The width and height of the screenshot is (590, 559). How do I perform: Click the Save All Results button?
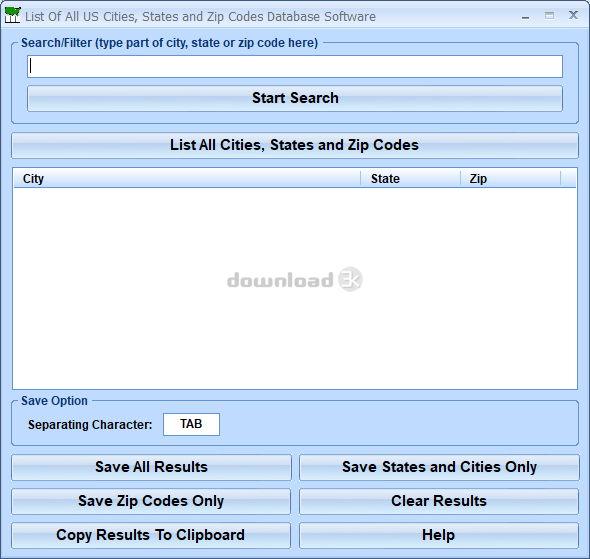click(151, 467)
